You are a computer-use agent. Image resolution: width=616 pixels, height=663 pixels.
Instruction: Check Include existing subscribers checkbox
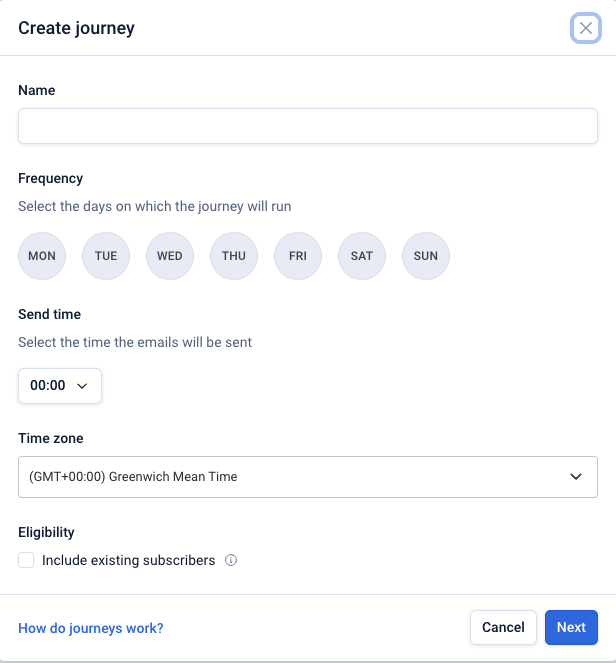coord(27,561)
